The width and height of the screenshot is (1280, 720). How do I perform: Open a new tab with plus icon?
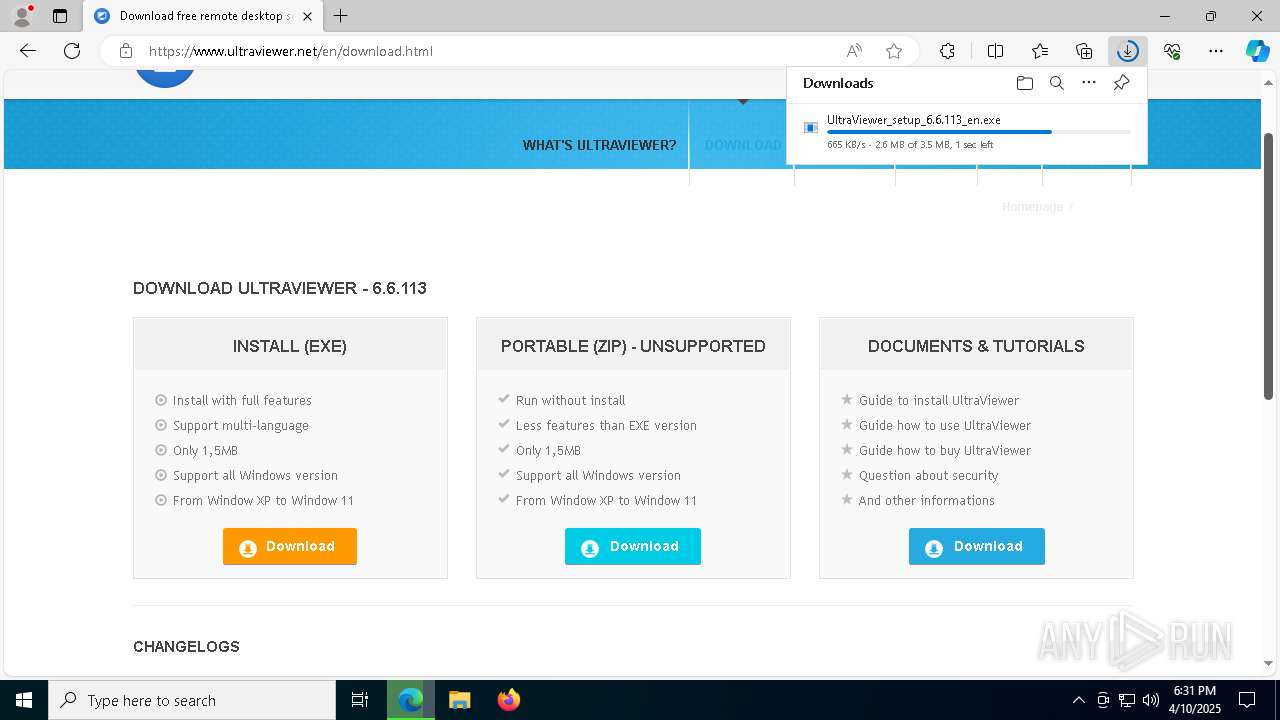341,16
